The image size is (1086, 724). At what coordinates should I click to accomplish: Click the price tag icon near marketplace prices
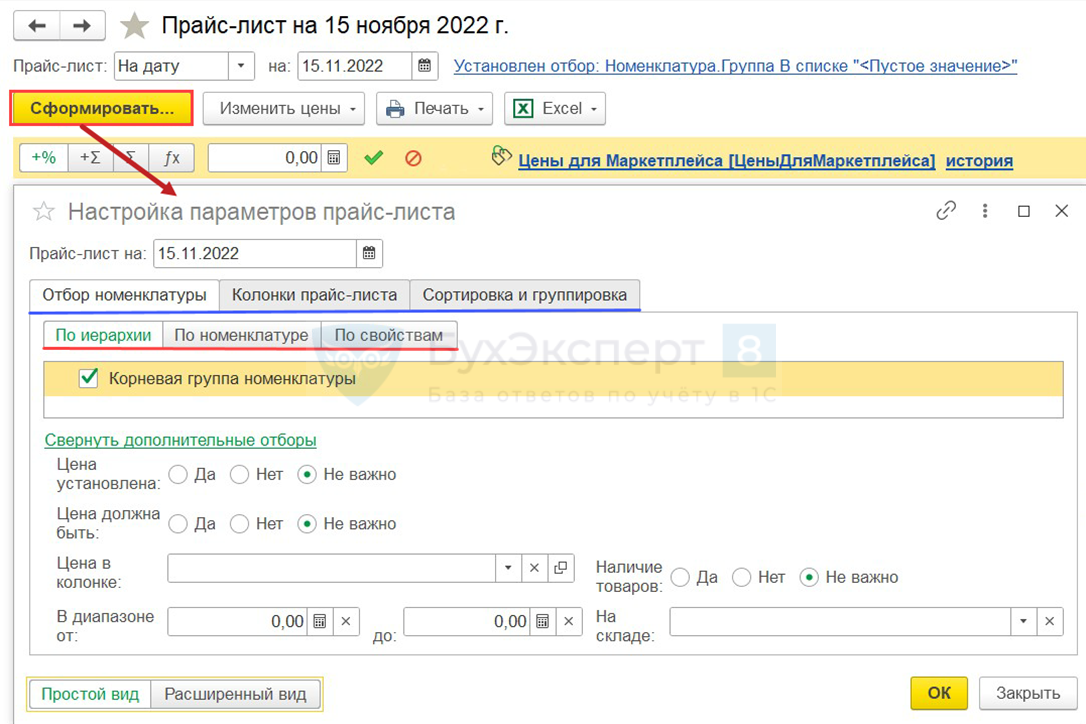click(501, 155)
